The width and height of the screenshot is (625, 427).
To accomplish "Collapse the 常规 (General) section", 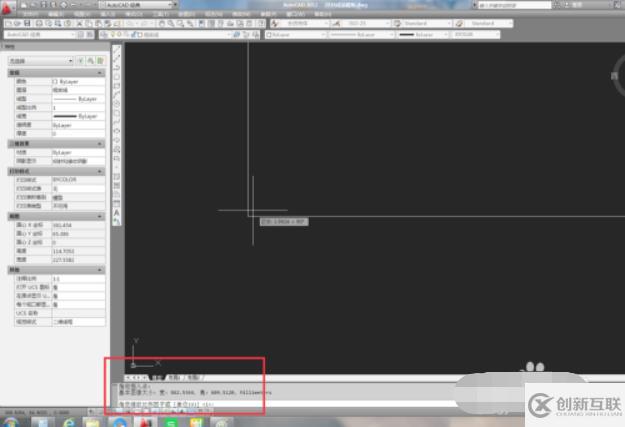I will click(100, 73).
